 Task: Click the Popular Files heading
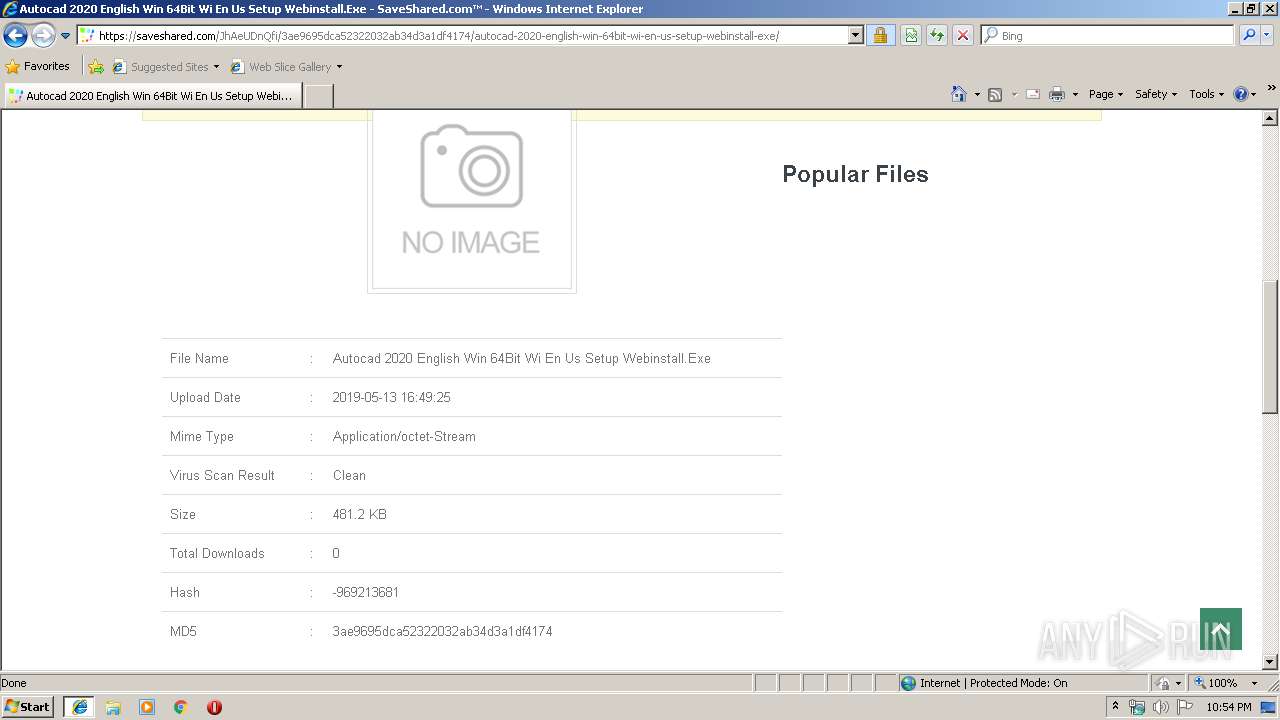[x=855, y=174]
